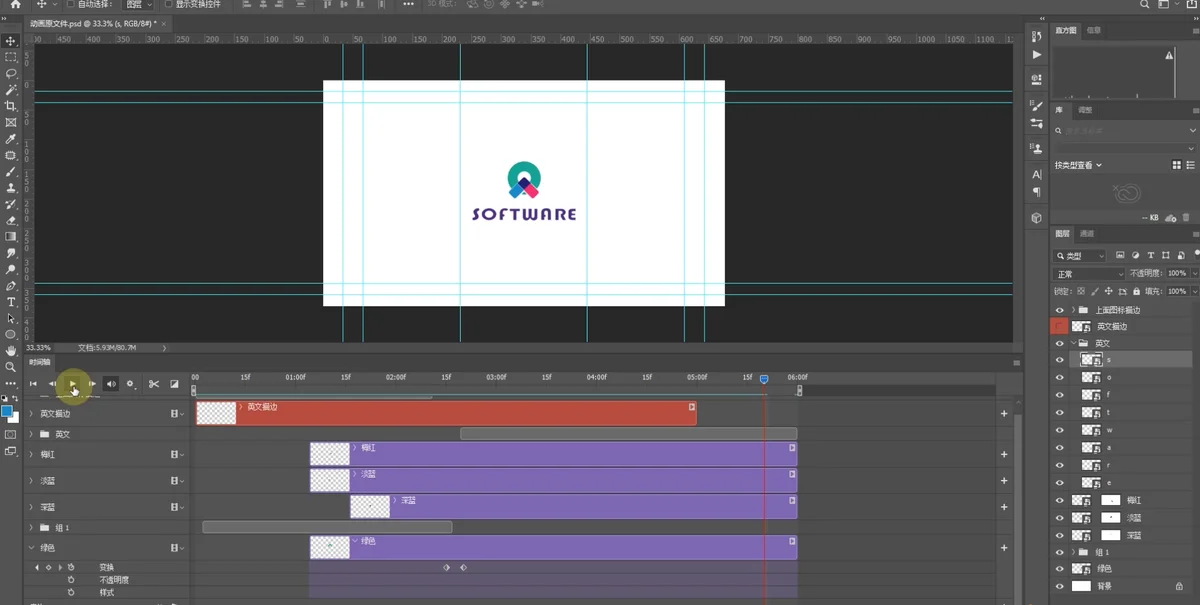Open the Character panel icon
This screenshot has height=605, width=1200.
tap(1036, 174)
